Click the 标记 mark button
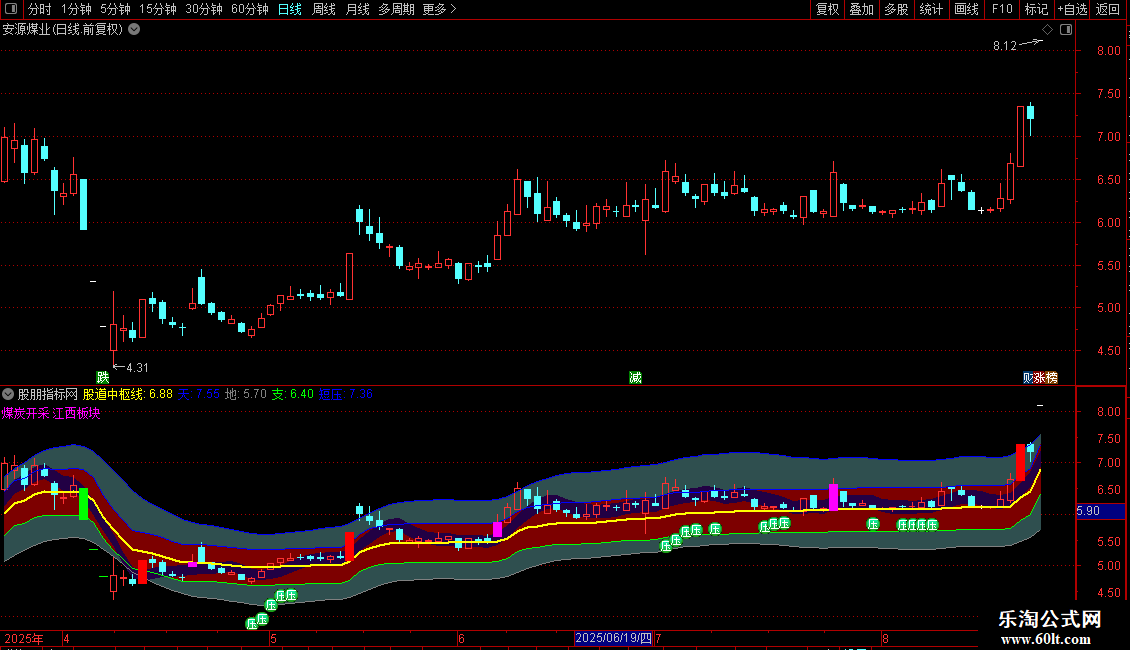Screen dimensions: 1130x650 (x=1036, y=9)
